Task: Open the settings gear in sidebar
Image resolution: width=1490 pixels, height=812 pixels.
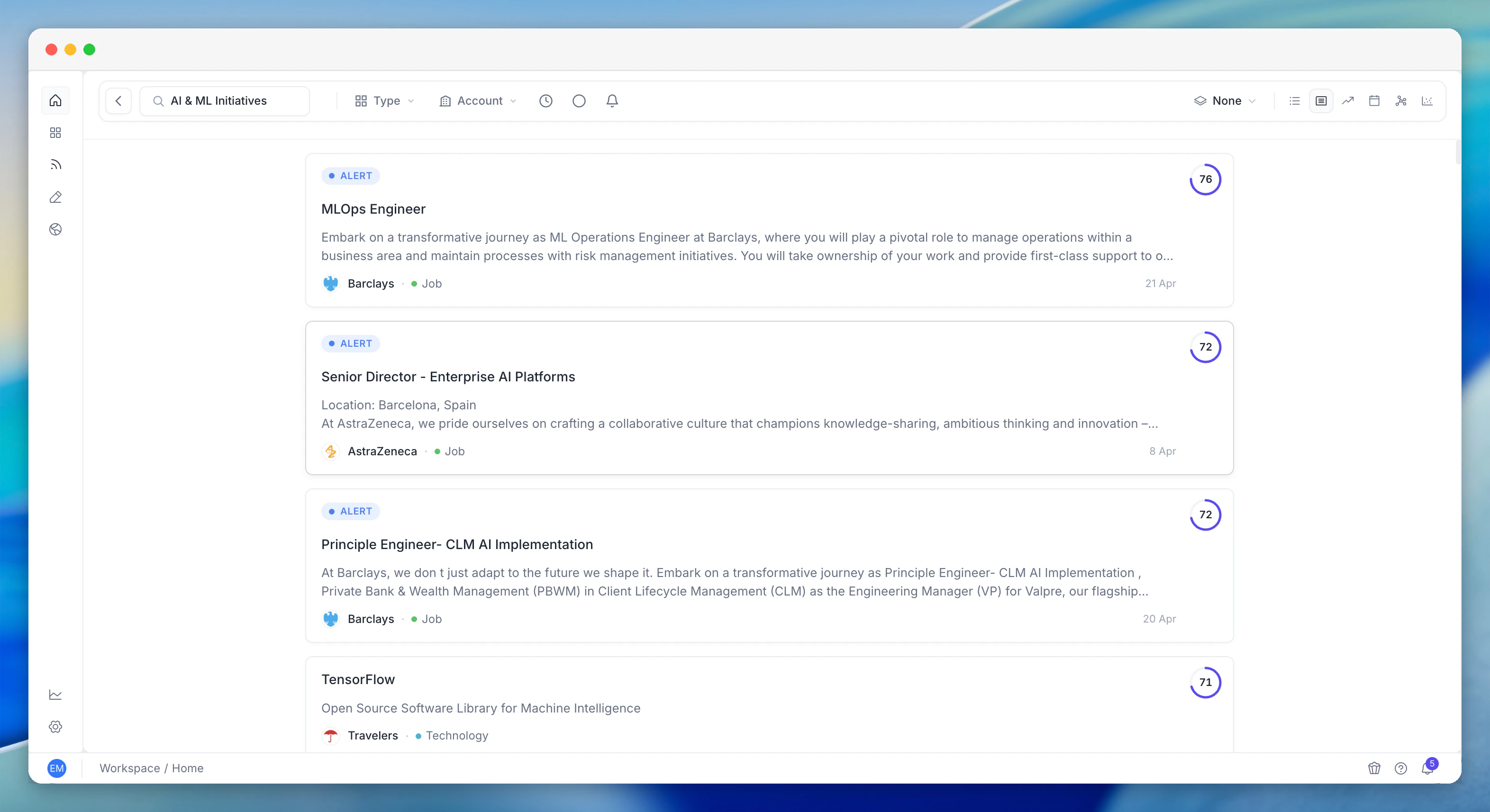Action: coord(55,727)
